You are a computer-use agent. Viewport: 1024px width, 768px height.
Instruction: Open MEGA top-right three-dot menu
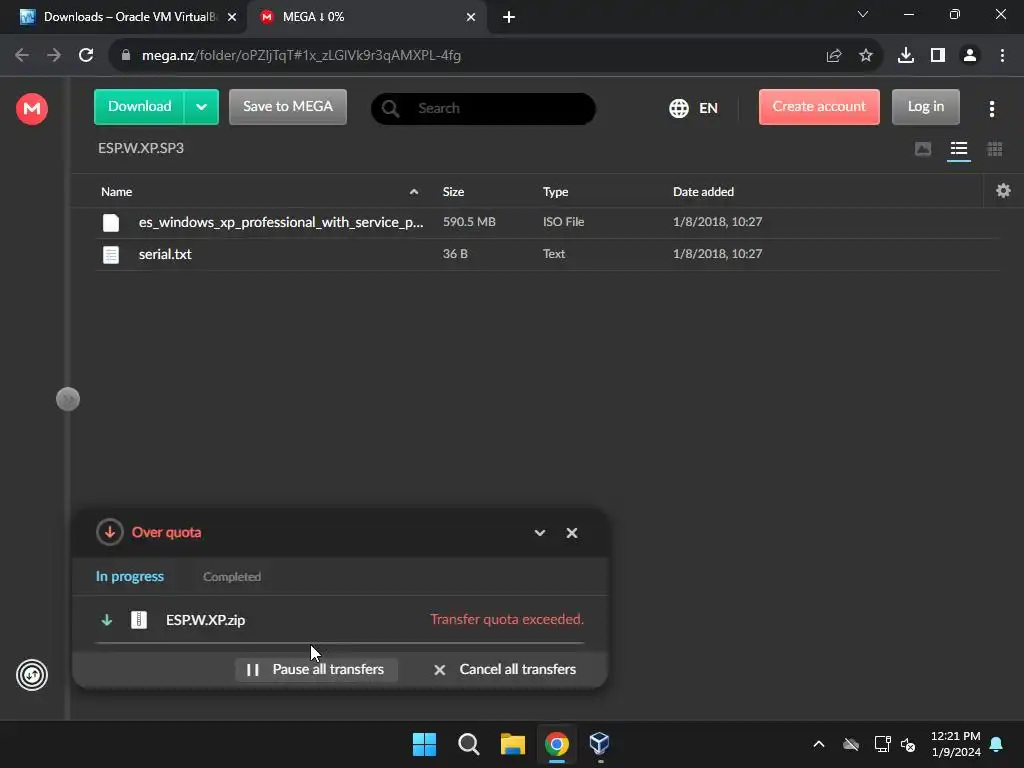click(x=991, y=108)
